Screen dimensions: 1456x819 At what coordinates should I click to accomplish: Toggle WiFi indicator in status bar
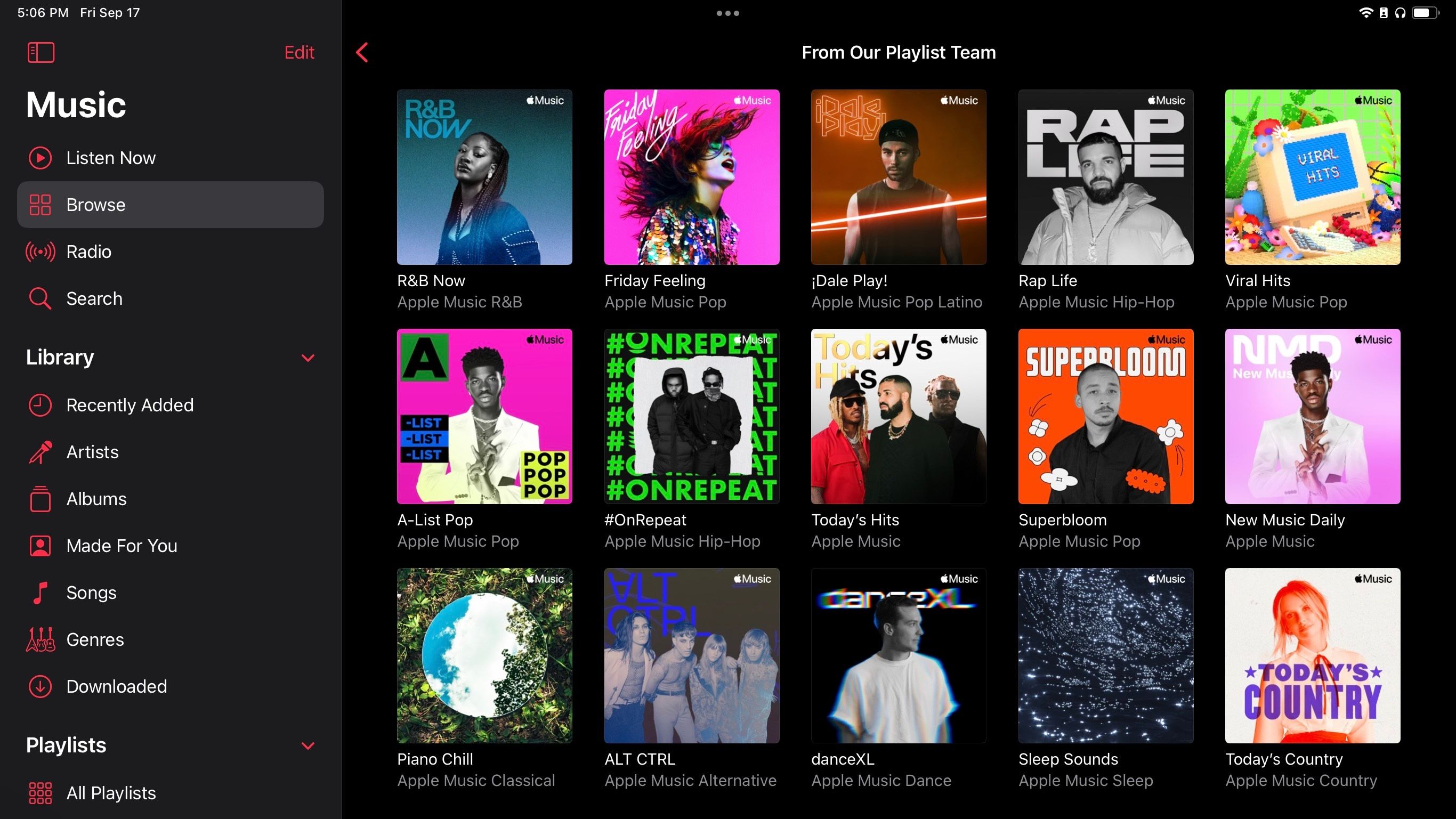click(1365, 12)
